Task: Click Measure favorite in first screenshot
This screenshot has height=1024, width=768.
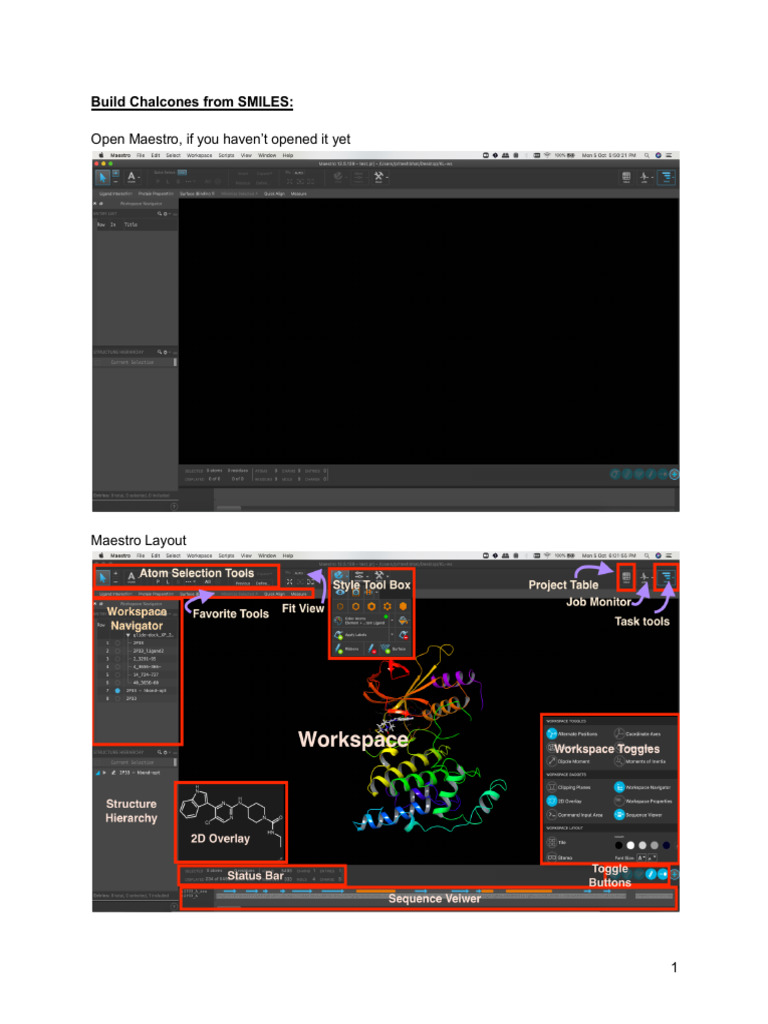Action: click(x=298, y=193)
